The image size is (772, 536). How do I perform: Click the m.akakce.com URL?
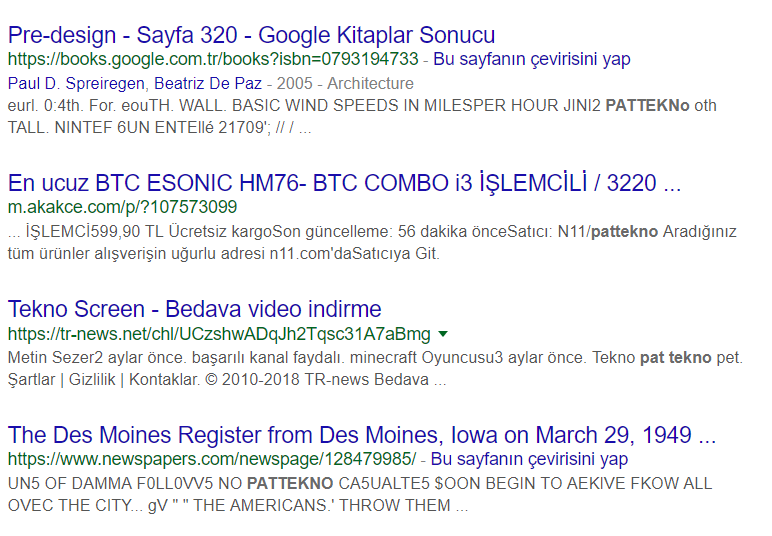pos(122,208)
